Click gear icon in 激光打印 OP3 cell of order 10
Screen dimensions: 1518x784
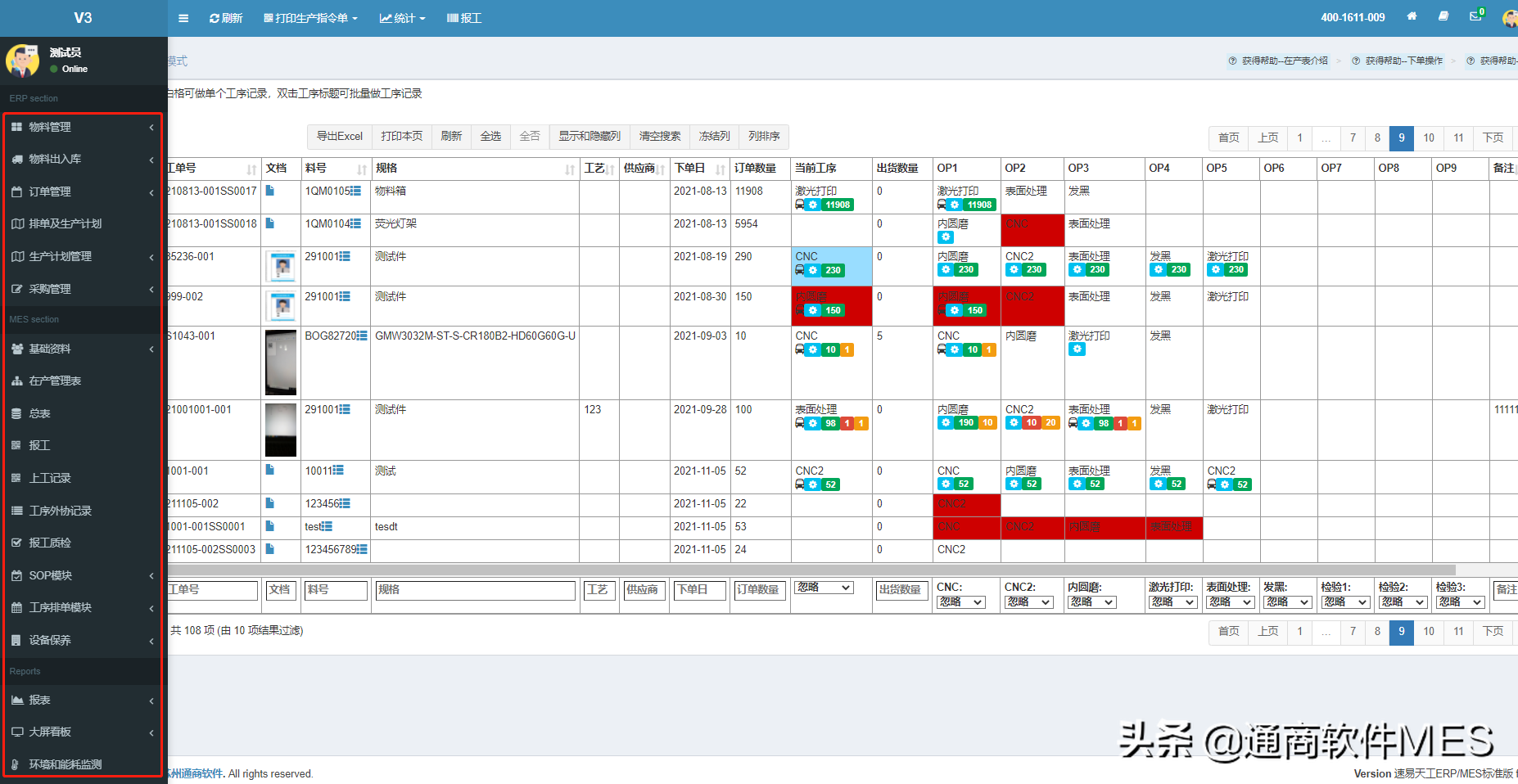[1078, 349]
